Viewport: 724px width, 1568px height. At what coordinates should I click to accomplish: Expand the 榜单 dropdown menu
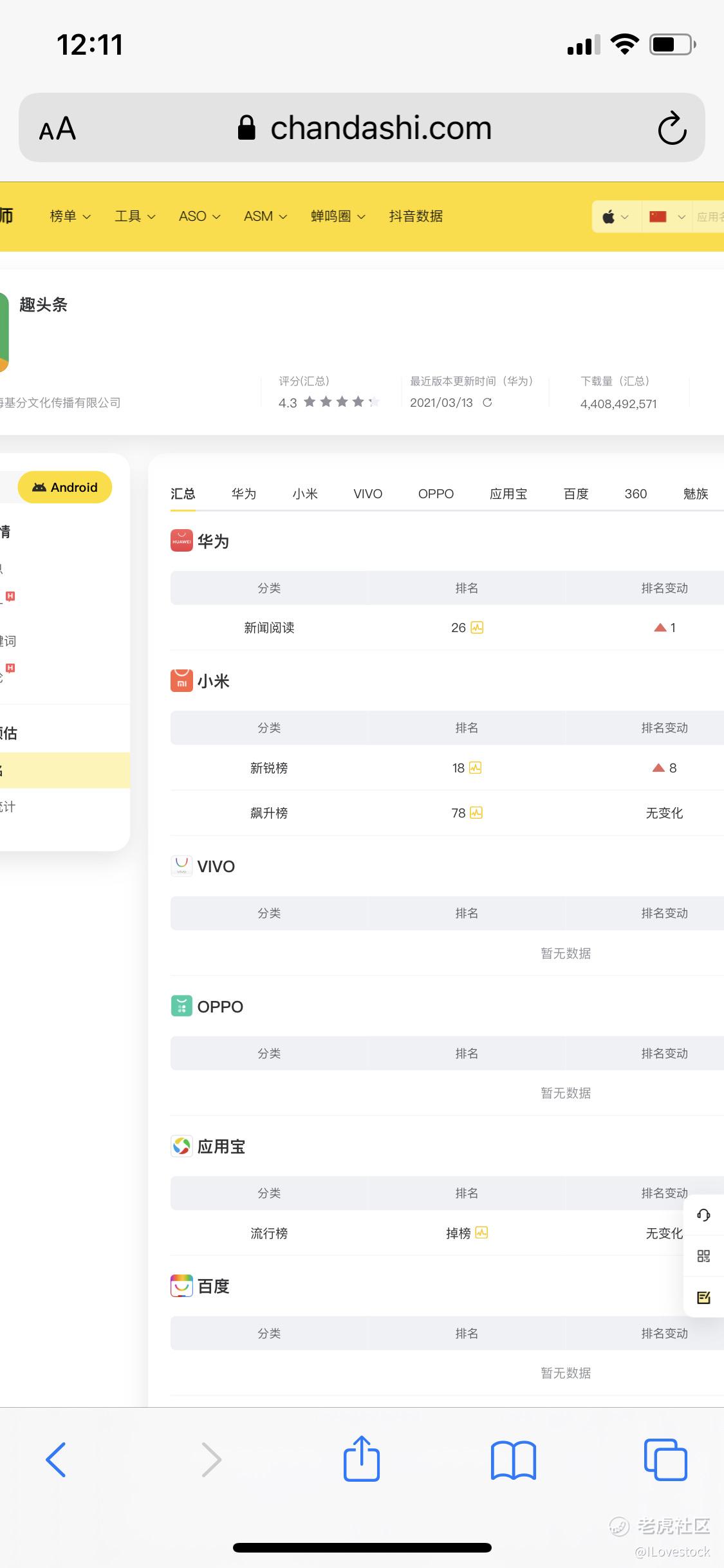coord(70,216)
